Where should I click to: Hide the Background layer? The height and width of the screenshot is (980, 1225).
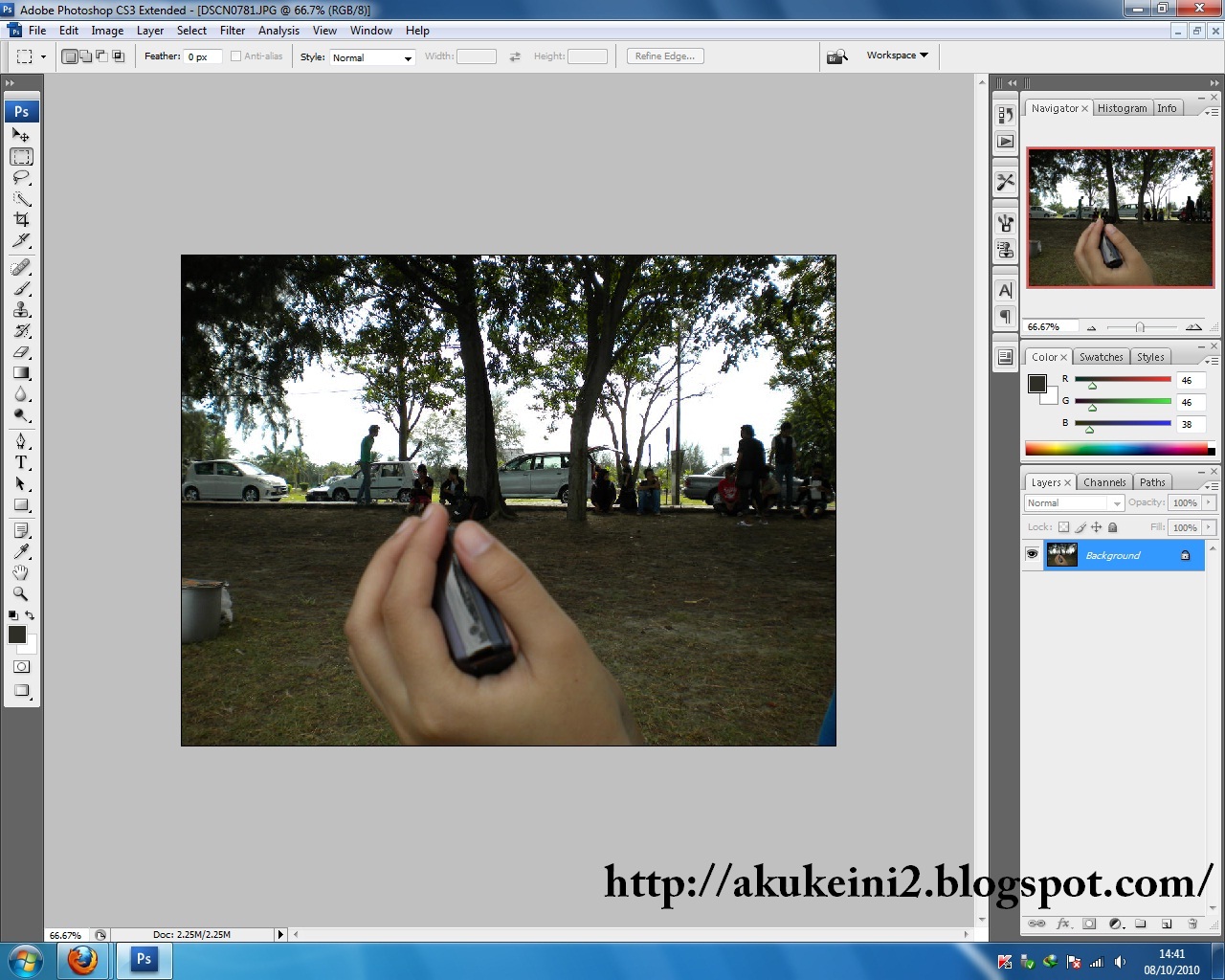(1032, 554)
